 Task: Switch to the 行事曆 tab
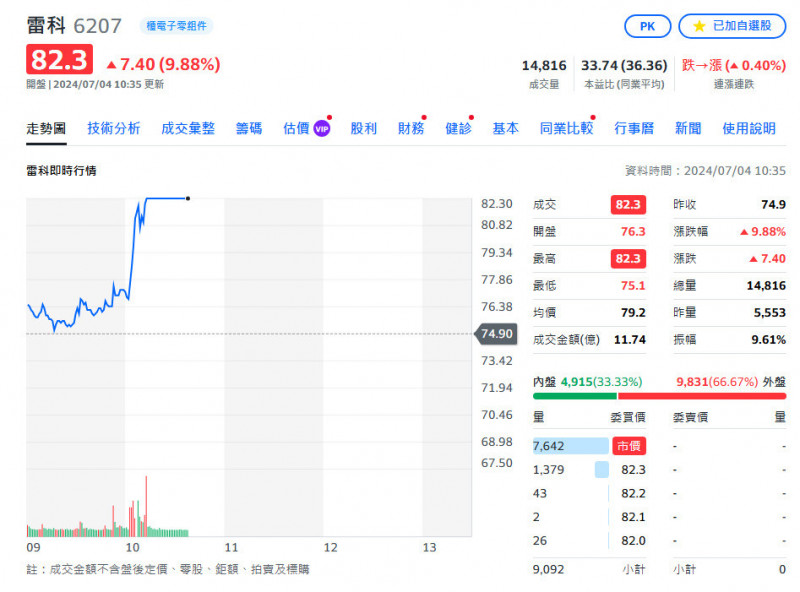[634, 129]
